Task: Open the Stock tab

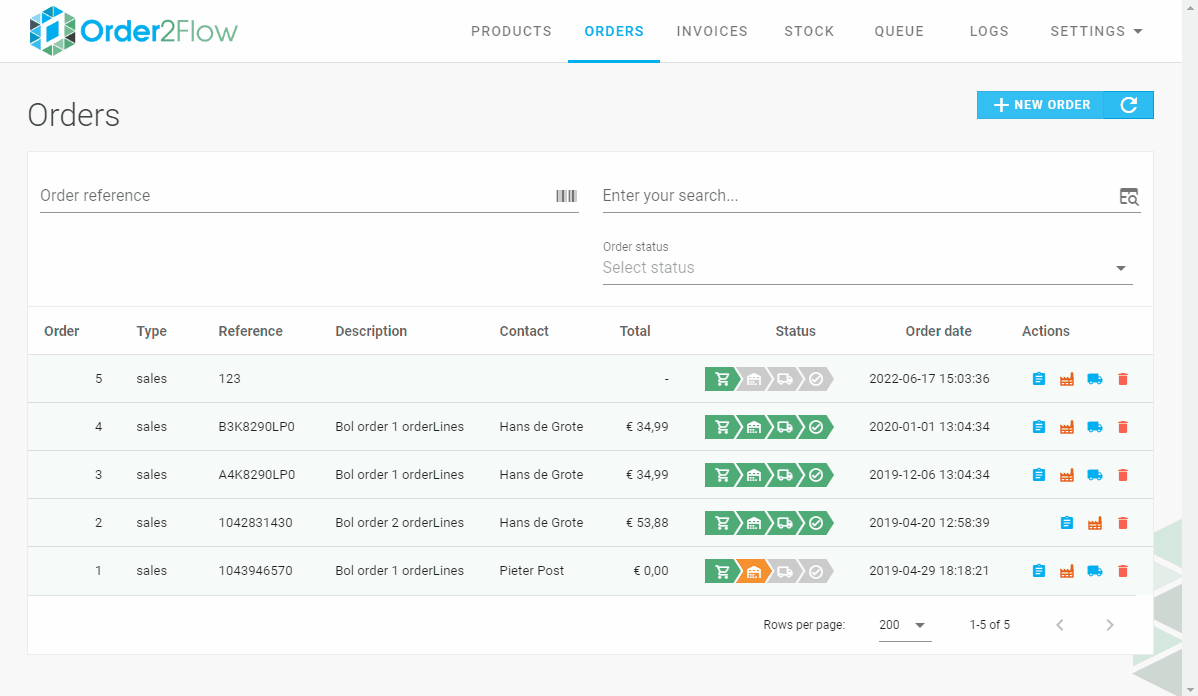Action: click(809, 31)
